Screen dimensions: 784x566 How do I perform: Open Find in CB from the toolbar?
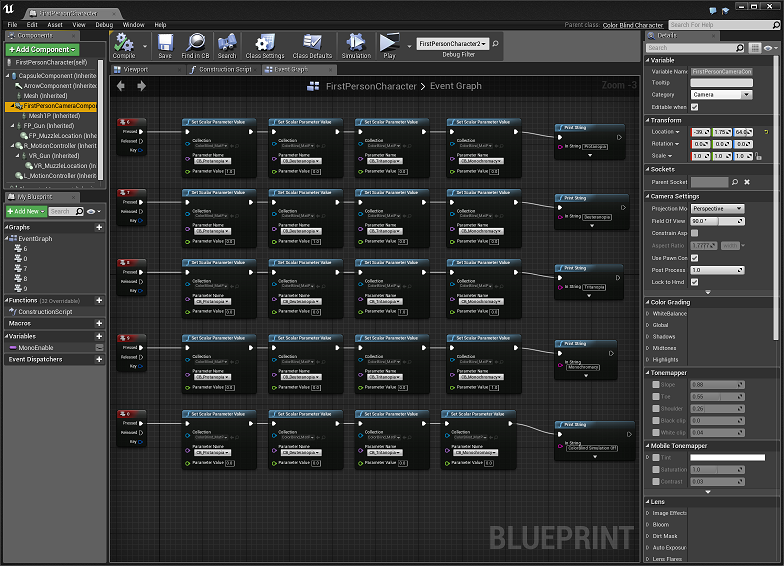tap(196, 46)
